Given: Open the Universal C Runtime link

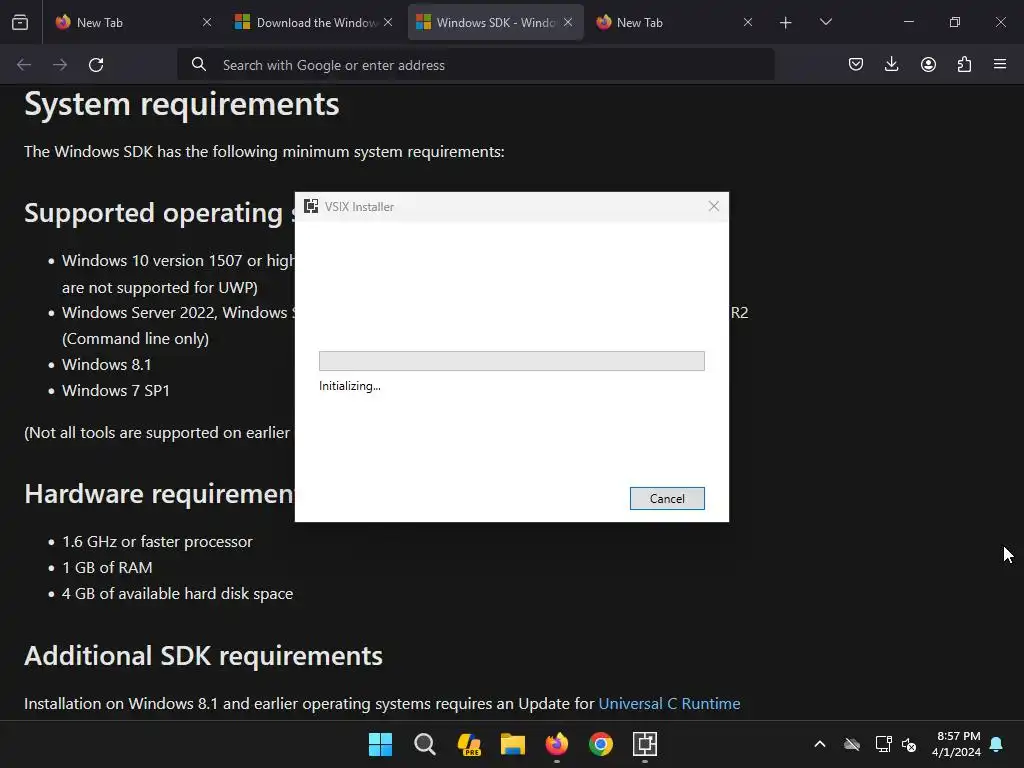Looking at the screenshot, I should pyautogui.click(x=669, y=703).
